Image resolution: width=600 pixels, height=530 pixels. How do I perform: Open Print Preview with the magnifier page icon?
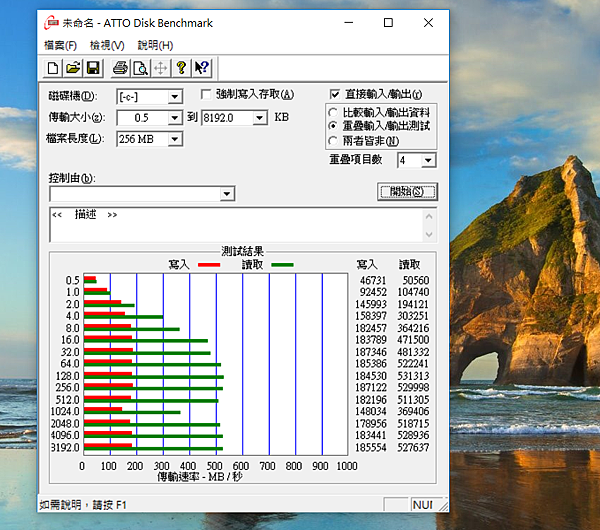point(140,68)
